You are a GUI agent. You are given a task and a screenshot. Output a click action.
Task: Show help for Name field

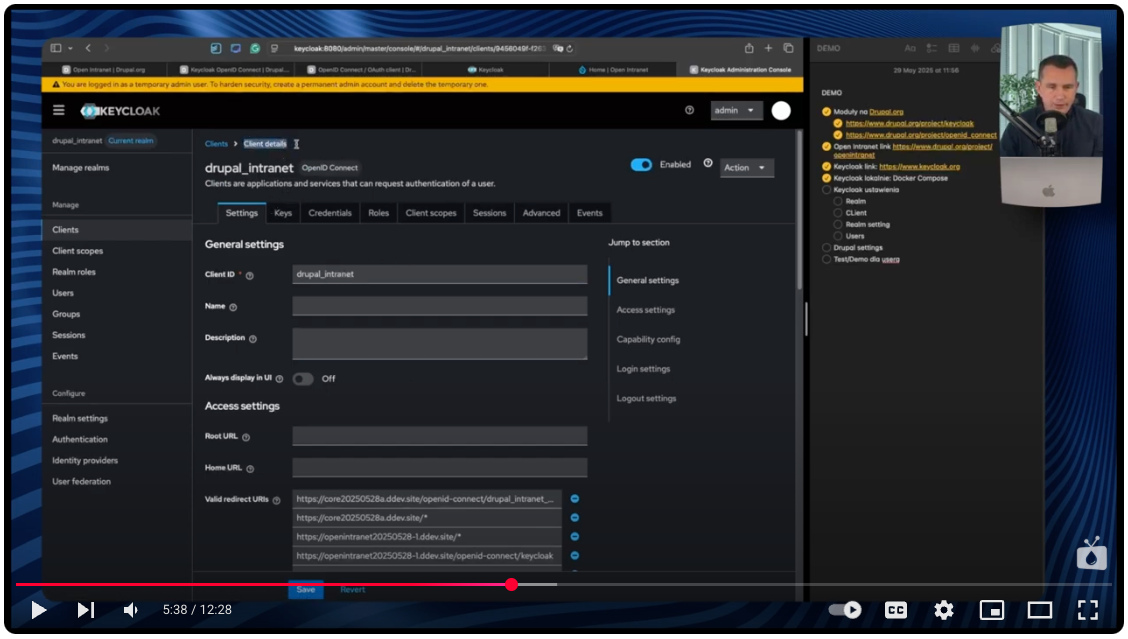(x=233, y=307)
